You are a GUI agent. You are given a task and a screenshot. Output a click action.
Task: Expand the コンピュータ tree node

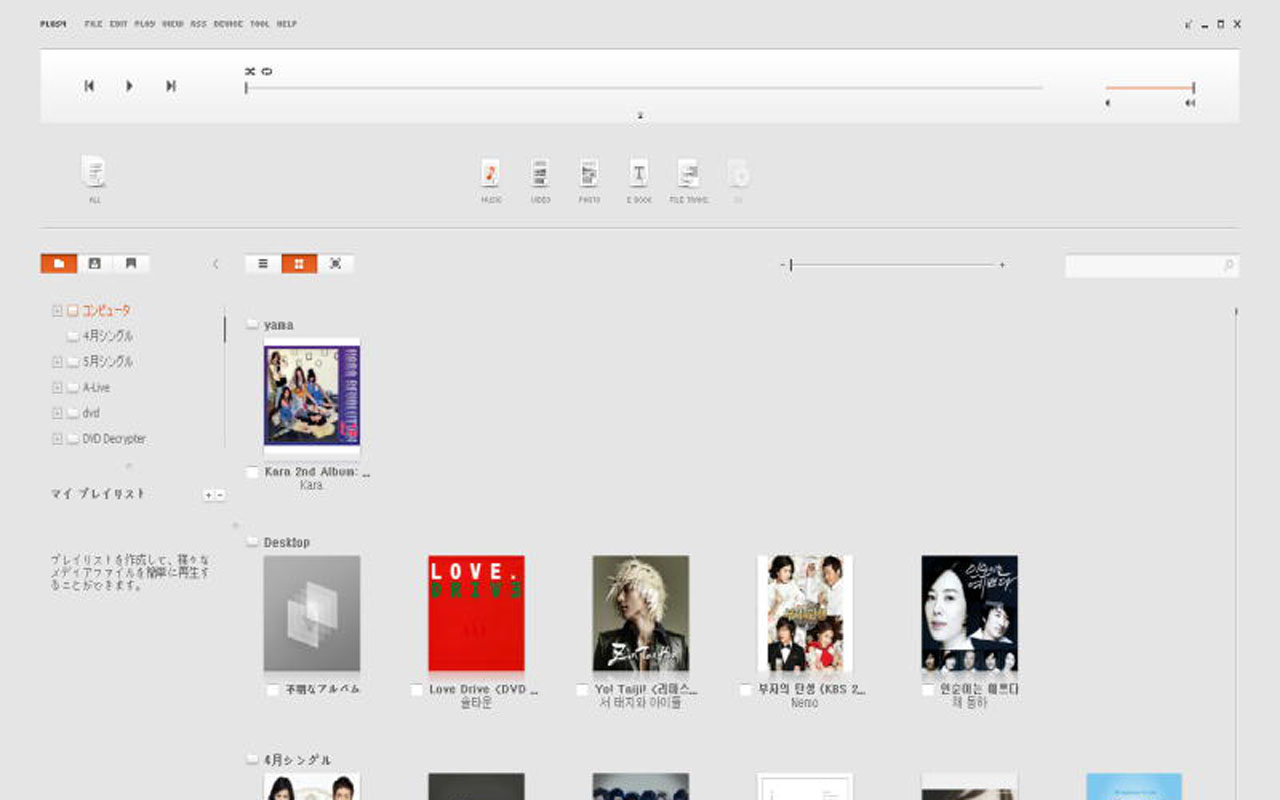[x=57, y=311]
